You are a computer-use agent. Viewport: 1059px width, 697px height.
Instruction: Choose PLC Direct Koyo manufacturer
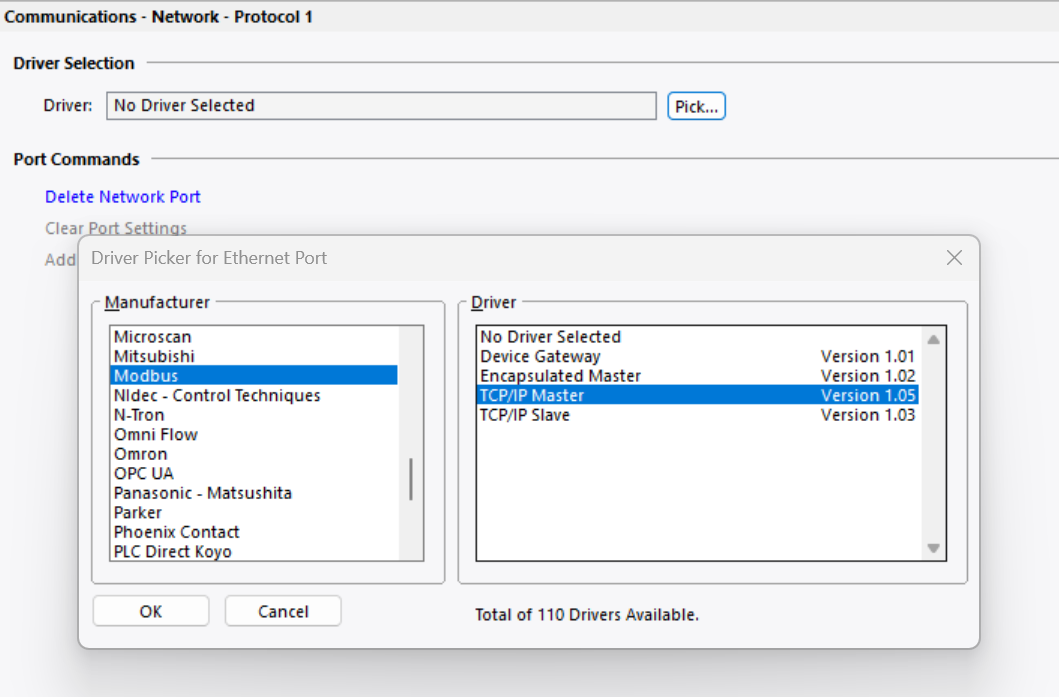172,551
